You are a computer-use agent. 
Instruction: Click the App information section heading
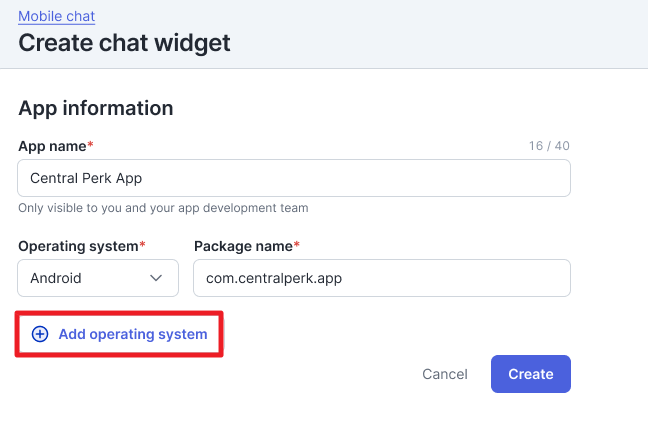pyautogui.click(x=96, y=108)
